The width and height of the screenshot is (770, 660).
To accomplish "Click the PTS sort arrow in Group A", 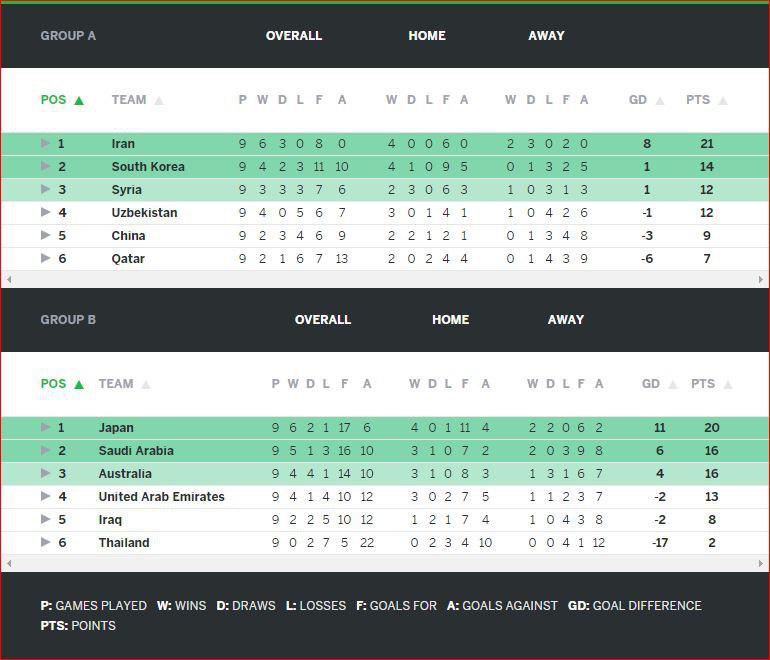I will pyautogui.click(x=722, y=100).
